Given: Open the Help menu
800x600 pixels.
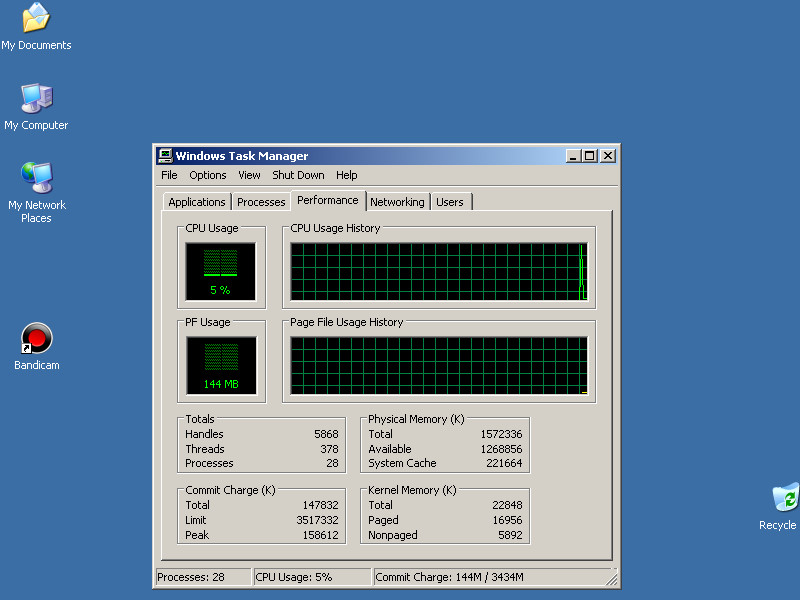Looking at the screenshot, I should (x=346, y=175).
